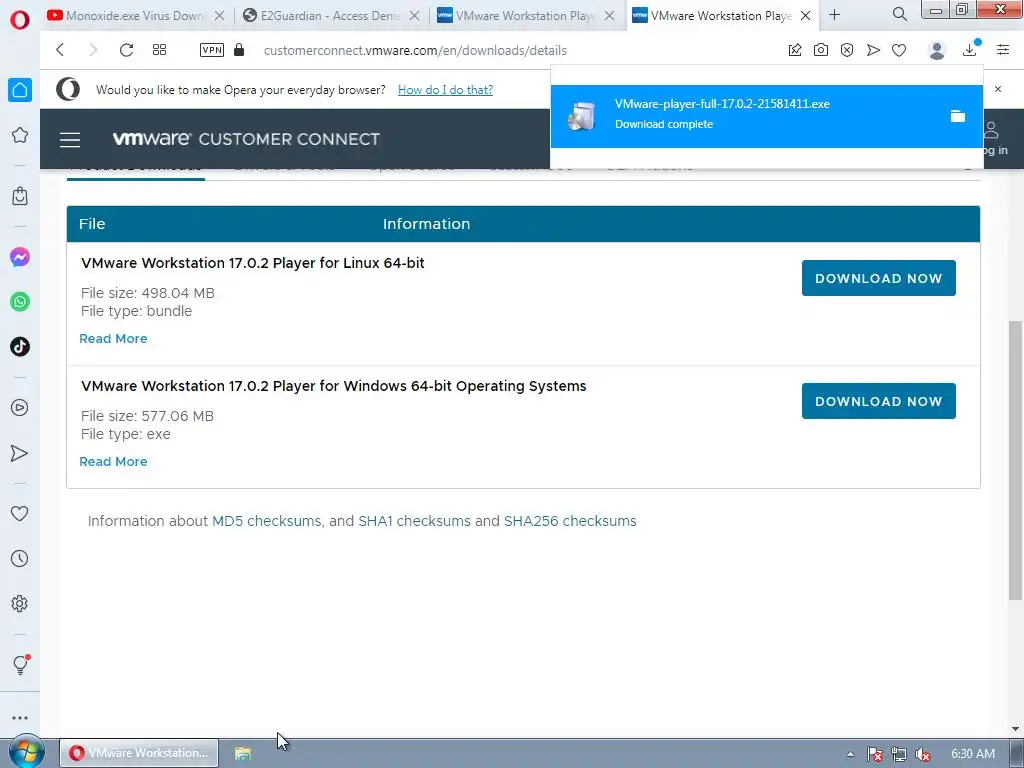1024x768 pixels.
Task: Open WhatsApp in the sidebar
Action: coord(20,302)
